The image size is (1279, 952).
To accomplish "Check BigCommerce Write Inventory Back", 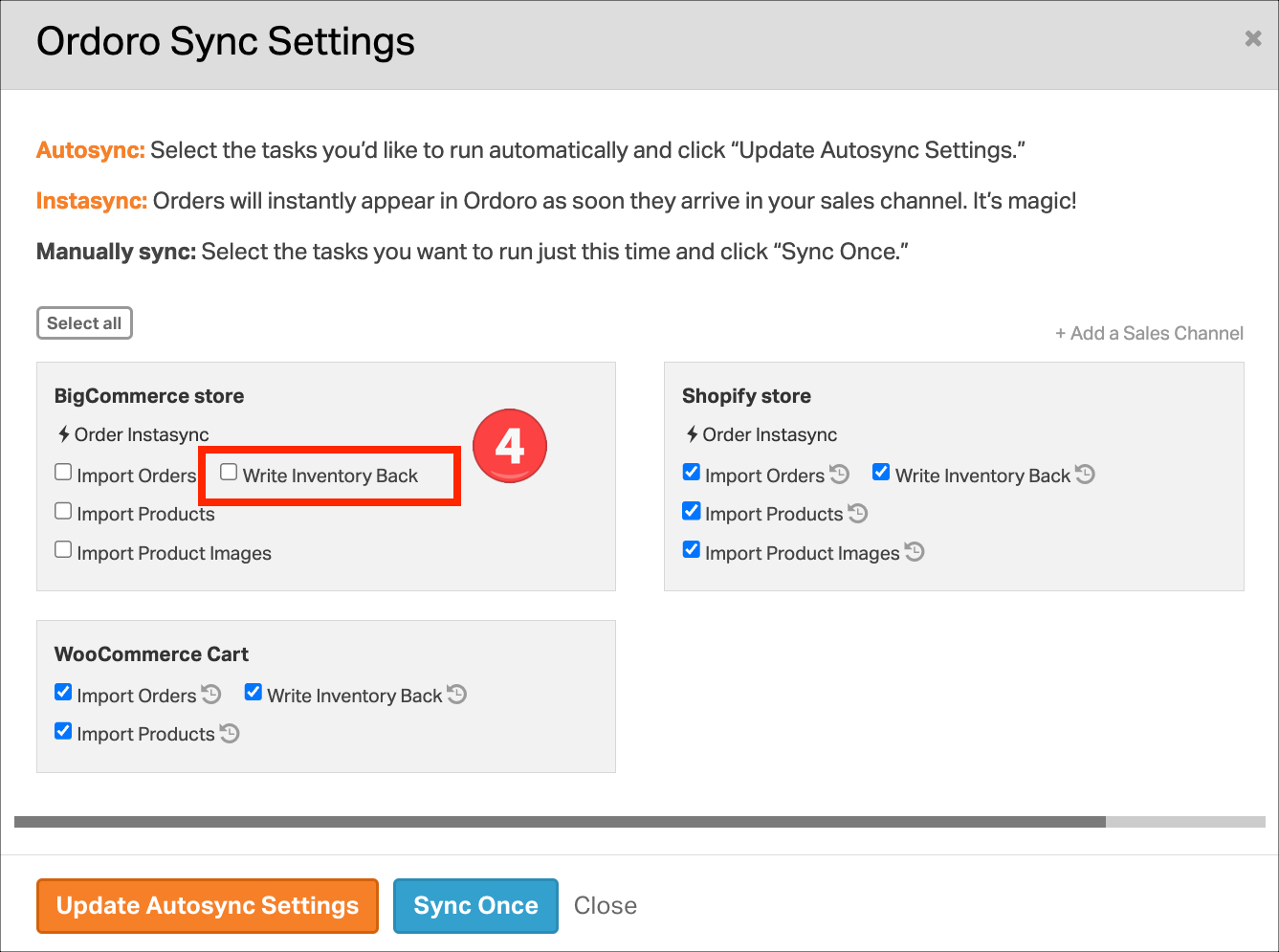I will pos(229,472).
